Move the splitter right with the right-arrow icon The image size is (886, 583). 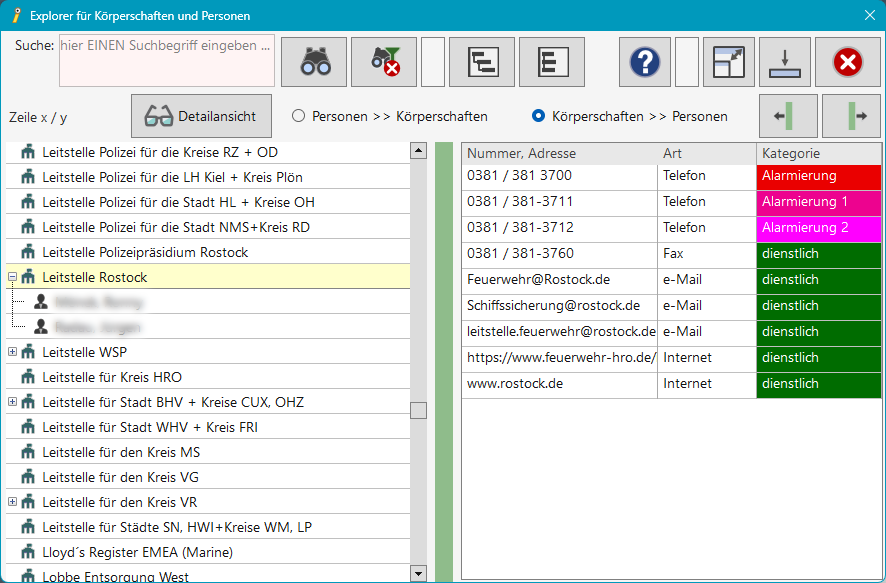[851, 116]
